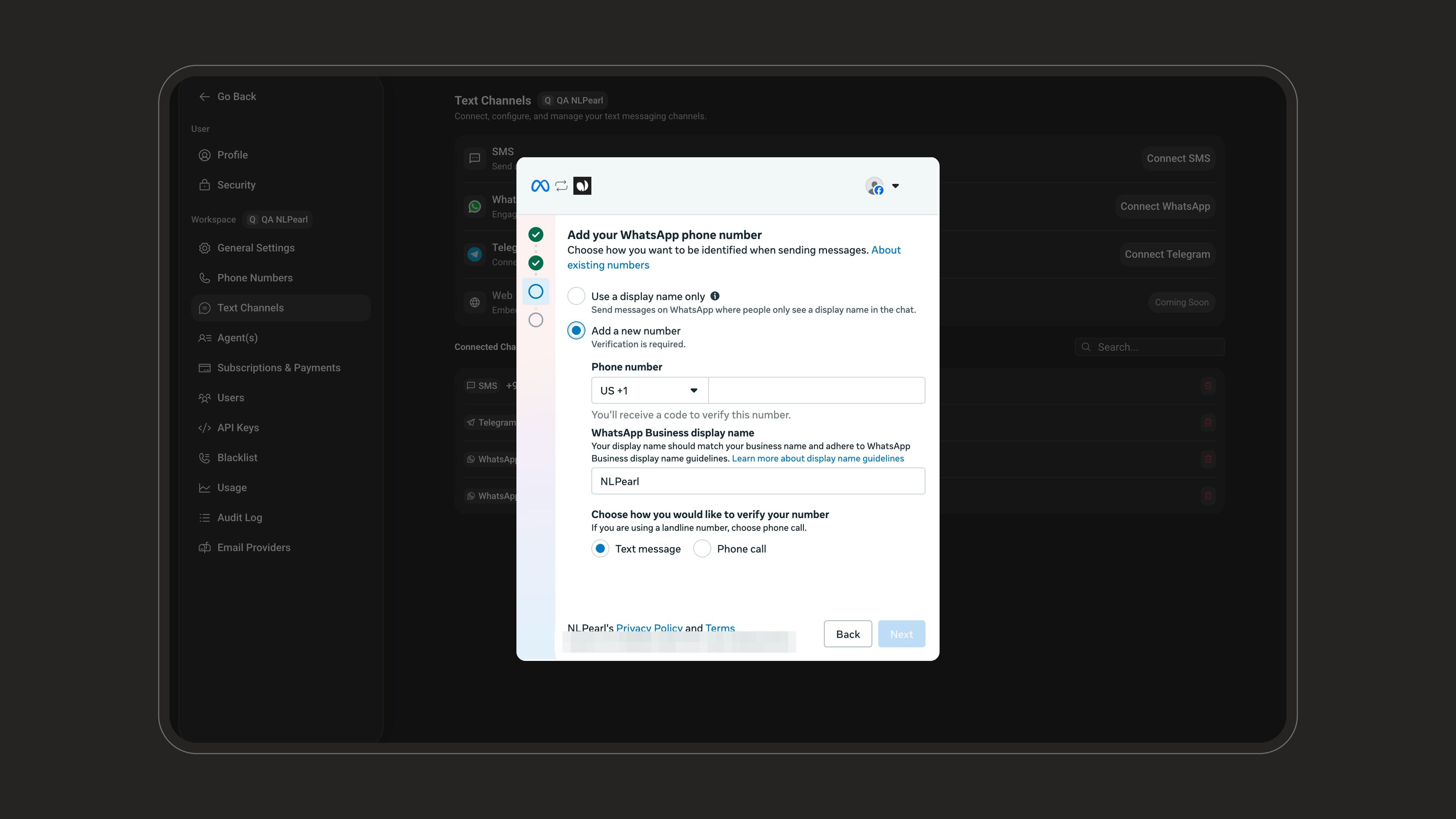
Task: Select Text Channels in sidebar
Action: [x=281, y=307]
